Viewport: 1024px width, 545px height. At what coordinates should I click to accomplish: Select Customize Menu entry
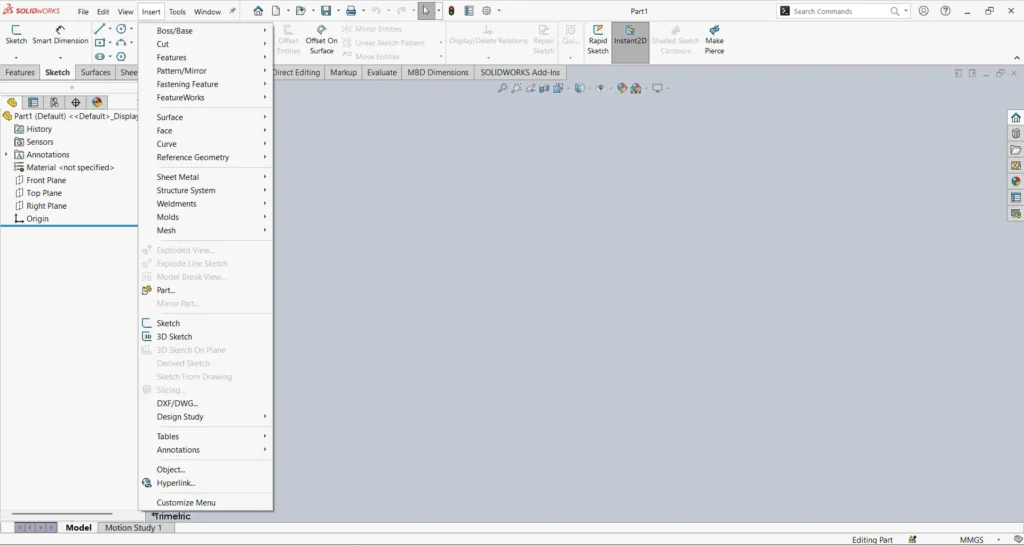[x=206, y=503]
